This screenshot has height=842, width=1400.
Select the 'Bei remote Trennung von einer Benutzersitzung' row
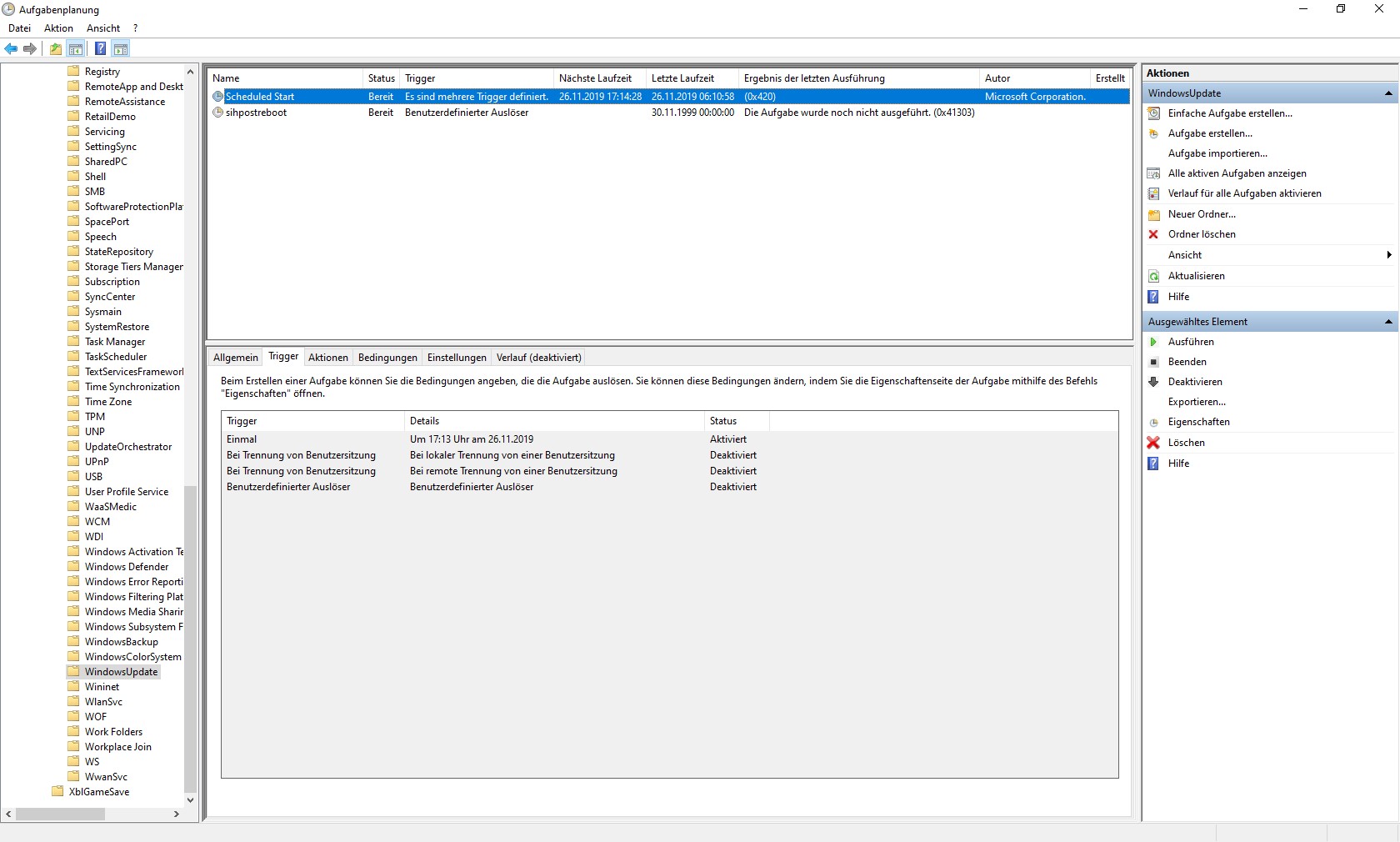tap(669, 471)
